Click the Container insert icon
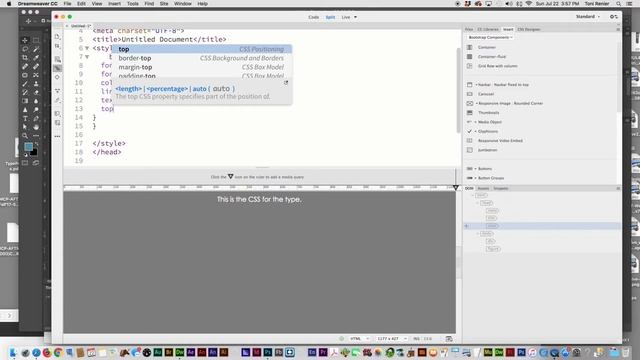Image resolution: width=640 pixels, height=360 pixels. pos(469,47)
